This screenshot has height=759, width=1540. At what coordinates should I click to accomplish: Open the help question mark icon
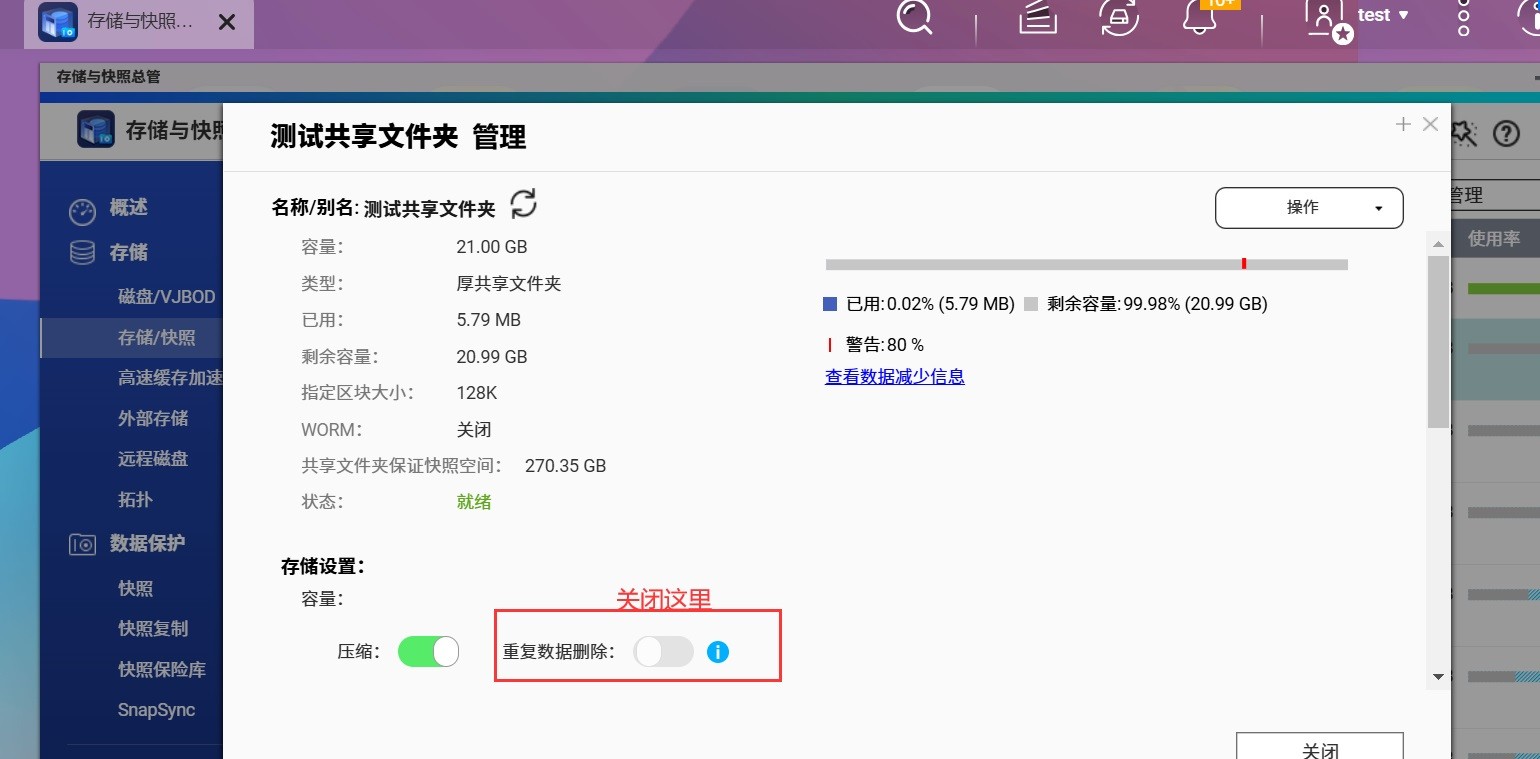point(1505,133)
